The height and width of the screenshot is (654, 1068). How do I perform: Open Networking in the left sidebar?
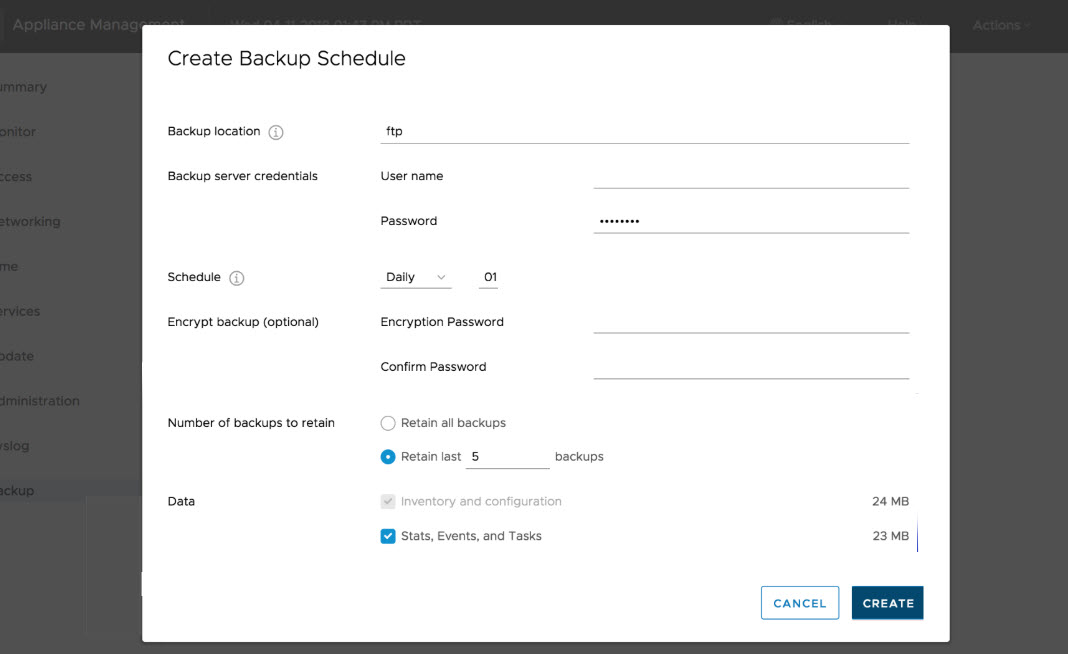[x=30, y=222]
